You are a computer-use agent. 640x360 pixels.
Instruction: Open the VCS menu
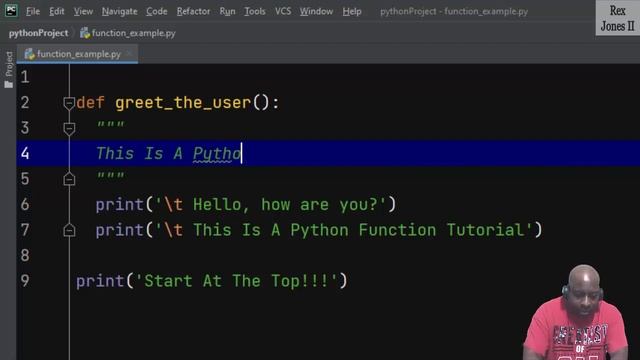tap(283, 11)
